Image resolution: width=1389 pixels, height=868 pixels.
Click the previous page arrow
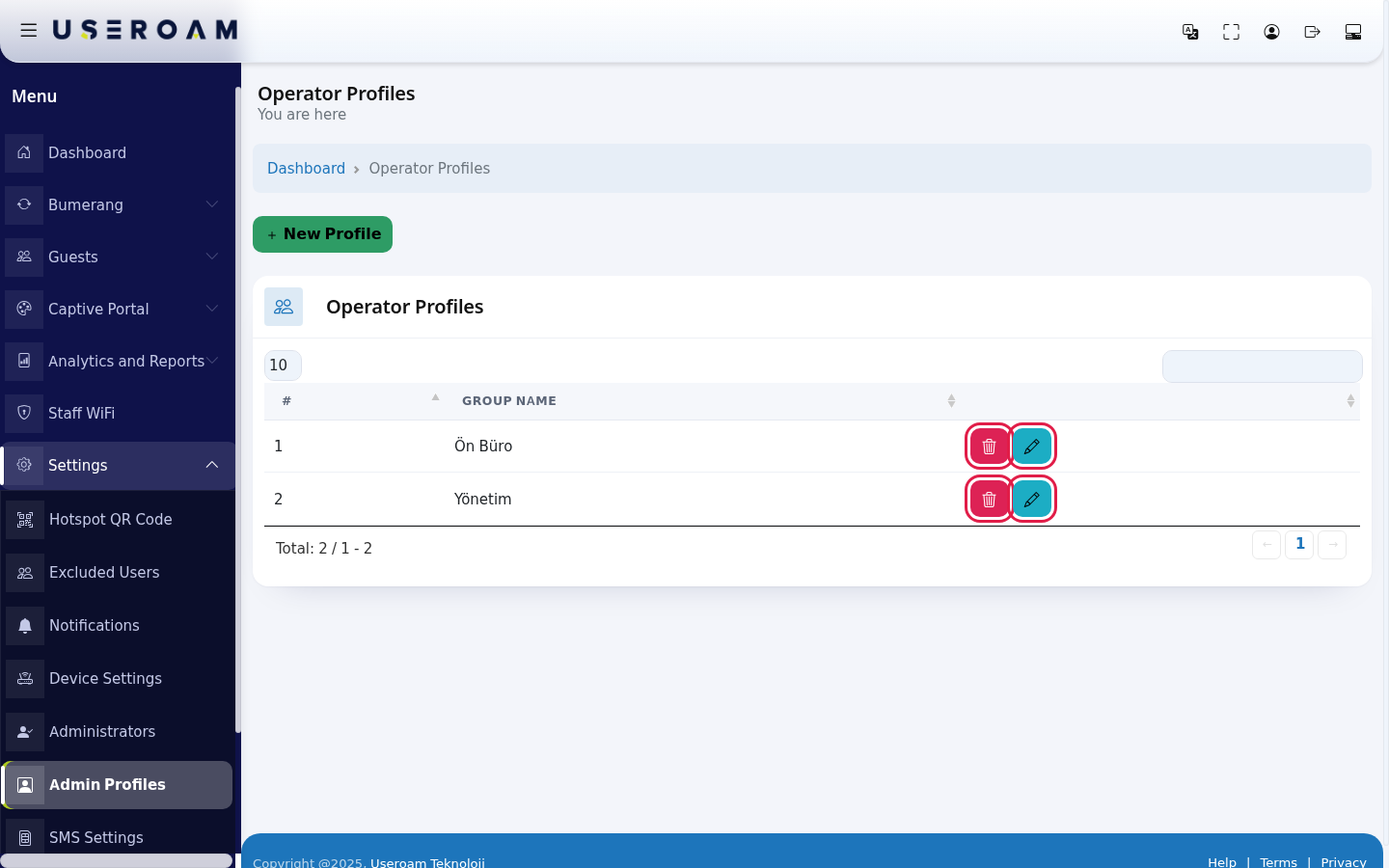click(x=1266, y=545)
